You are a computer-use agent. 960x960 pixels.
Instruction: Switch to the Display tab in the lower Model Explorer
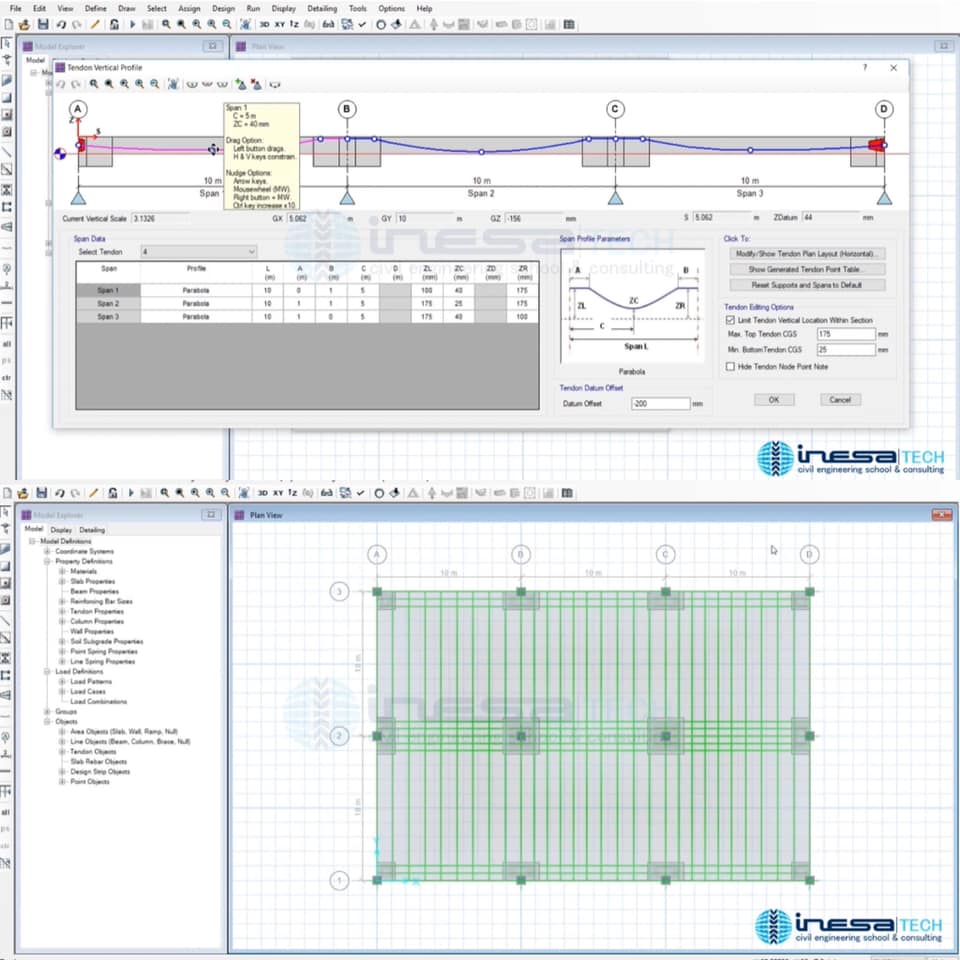coord(61,530)
